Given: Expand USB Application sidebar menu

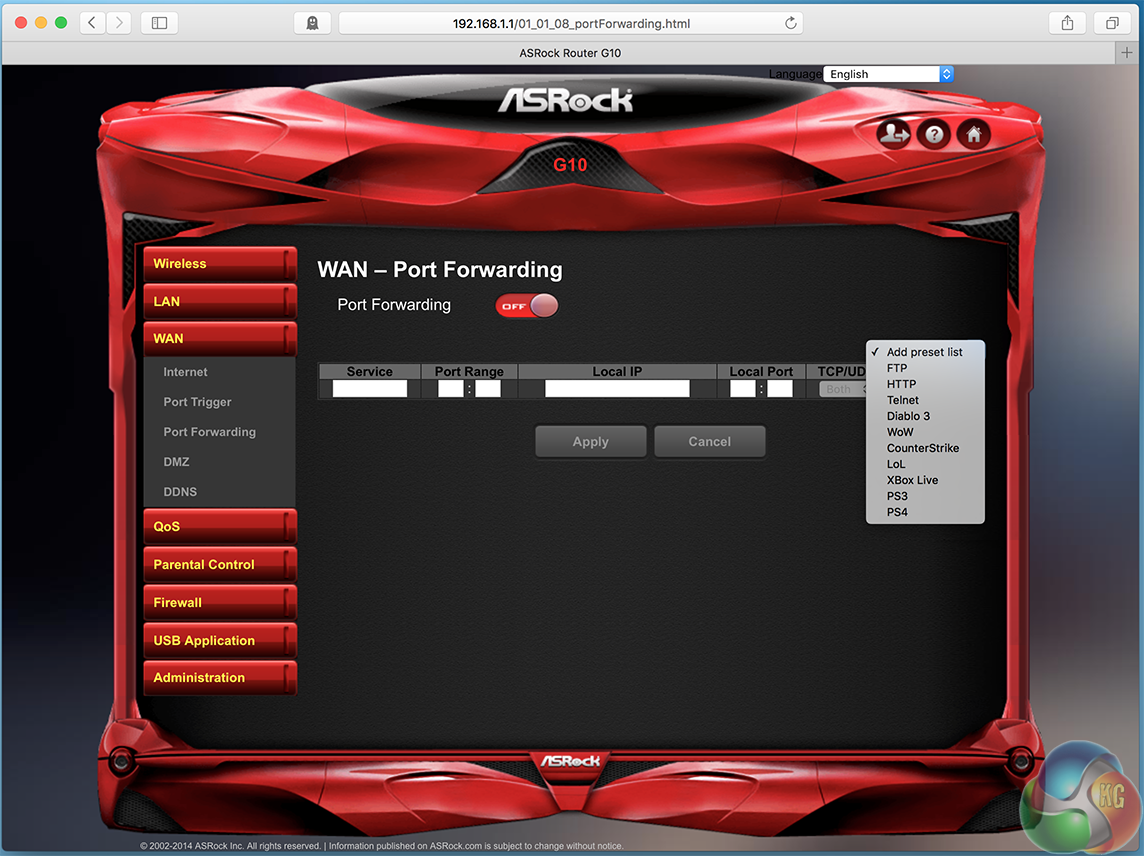Looking at the screenshot, I should [x=220, y=640].
